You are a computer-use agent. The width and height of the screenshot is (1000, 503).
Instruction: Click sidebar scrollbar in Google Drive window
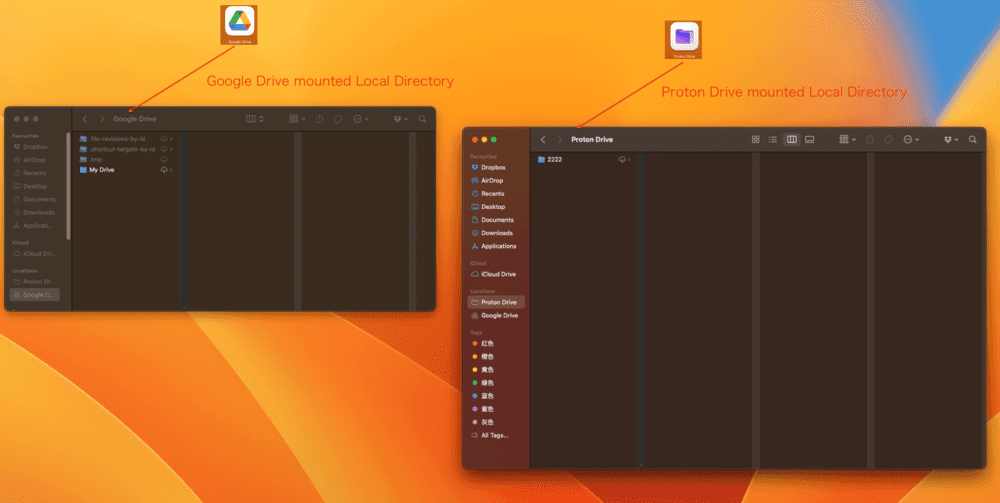point(68,186)
